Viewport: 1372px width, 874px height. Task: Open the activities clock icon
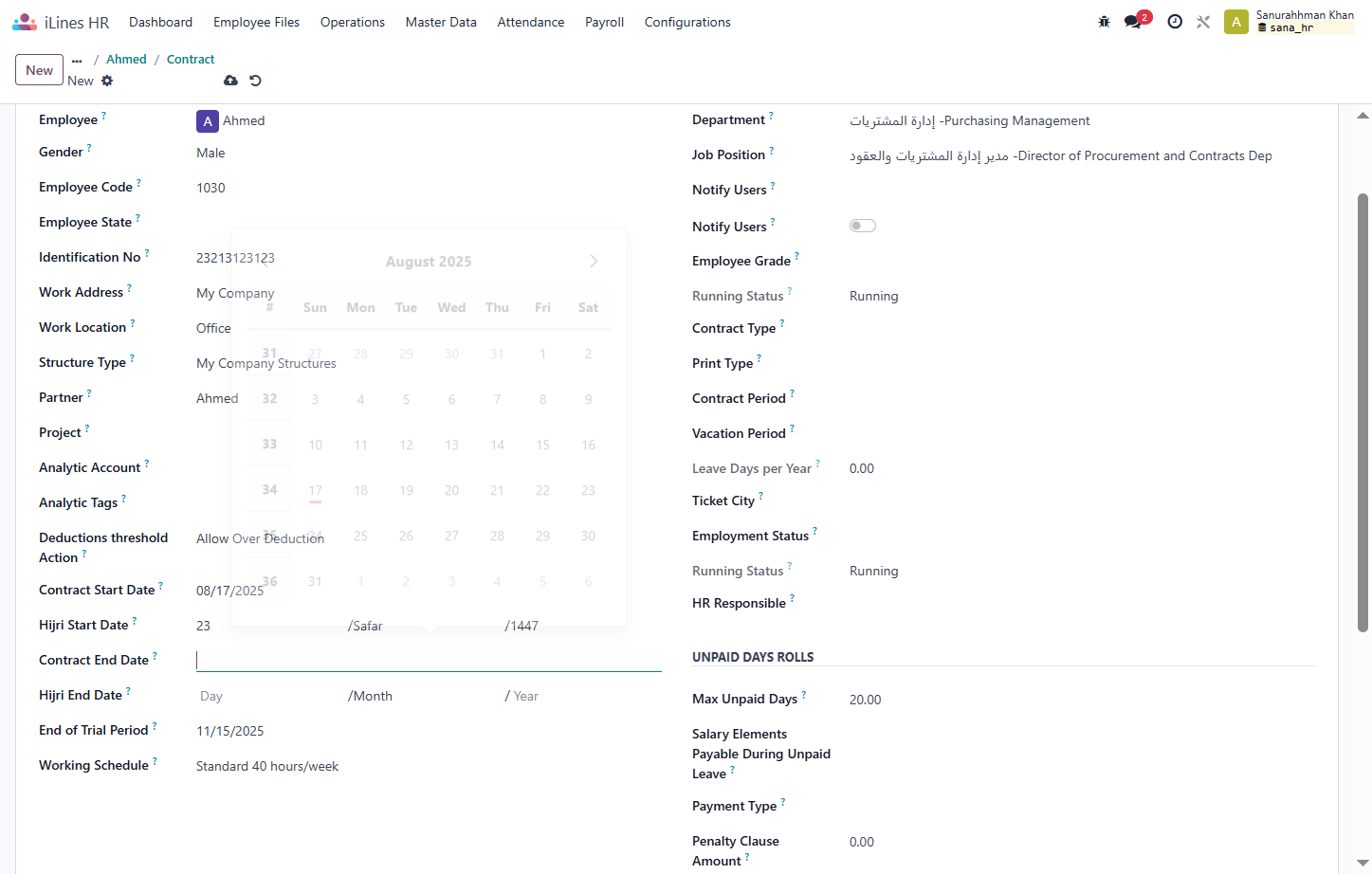(x=1175, y=22)
